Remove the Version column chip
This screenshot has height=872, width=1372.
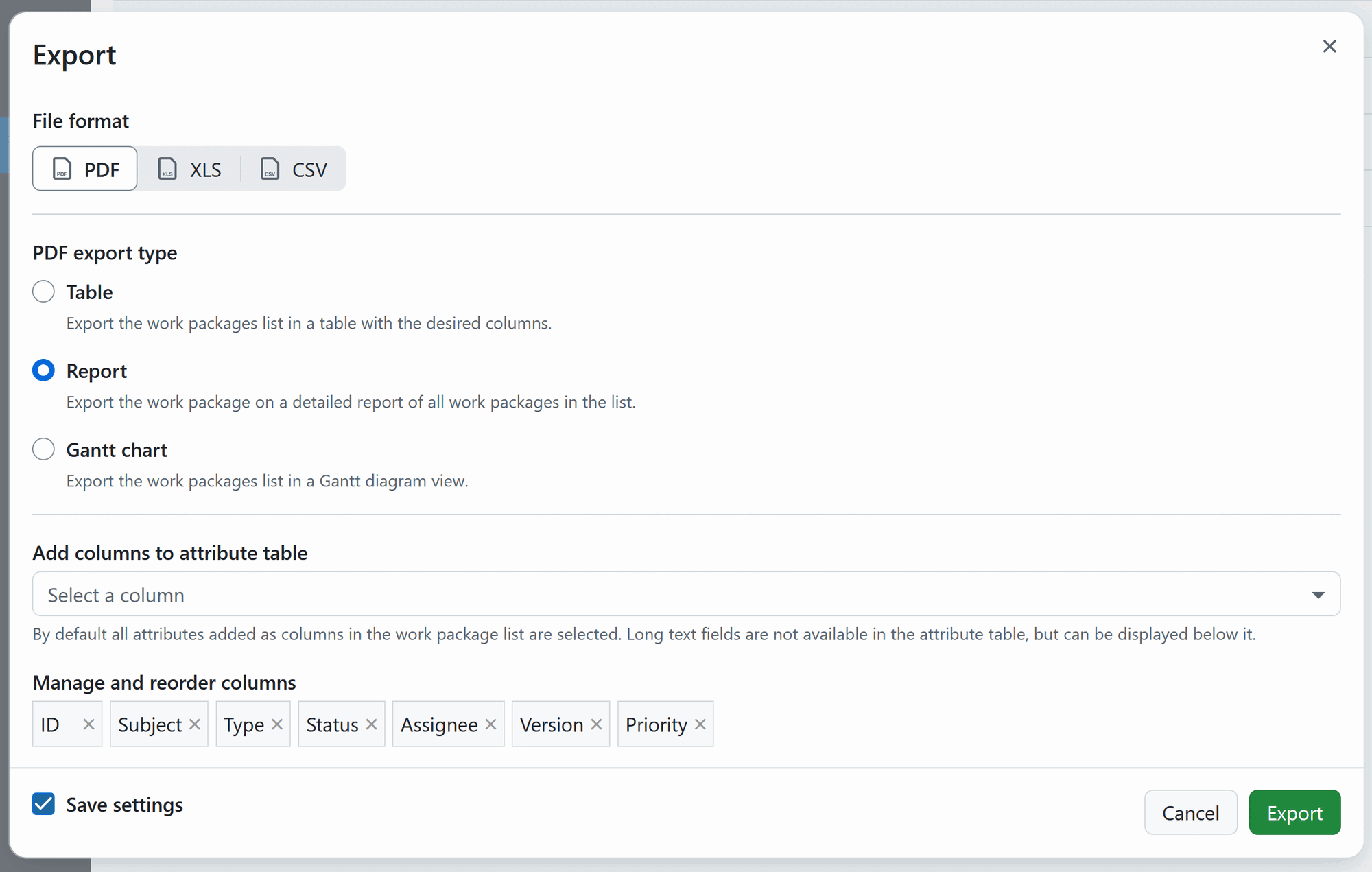point(595,724)
